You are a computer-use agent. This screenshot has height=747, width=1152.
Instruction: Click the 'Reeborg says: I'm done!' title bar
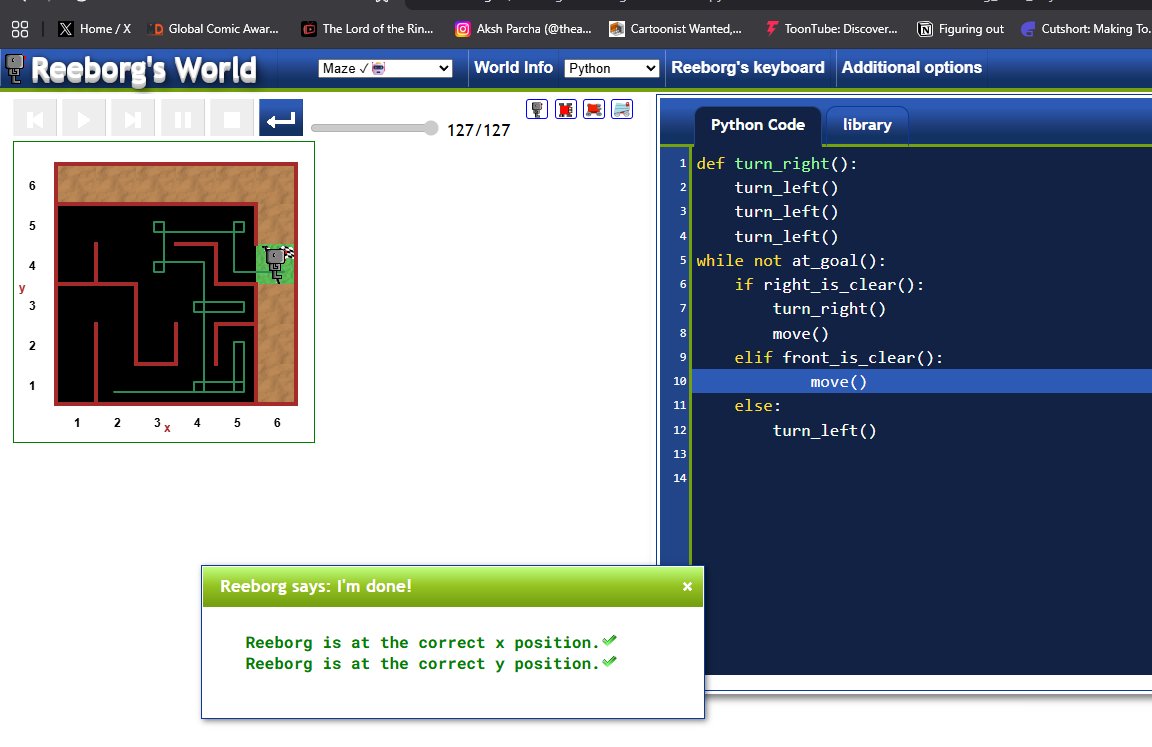pyautogui.click(x=453, y=586)
